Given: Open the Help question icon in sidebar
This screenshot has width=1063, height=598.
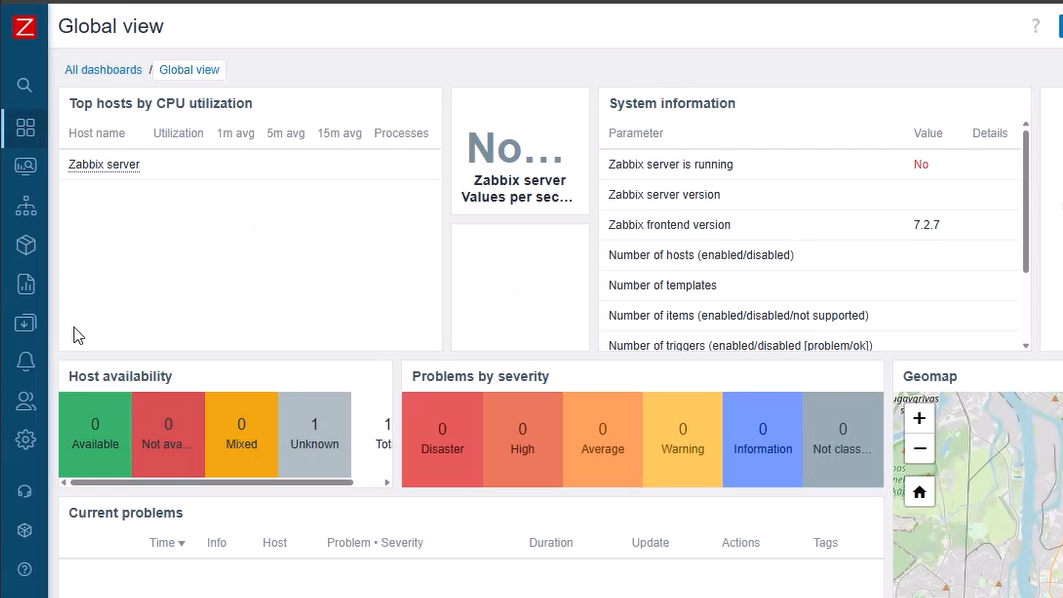Looking at the screenshot, I should pos(24,570).
